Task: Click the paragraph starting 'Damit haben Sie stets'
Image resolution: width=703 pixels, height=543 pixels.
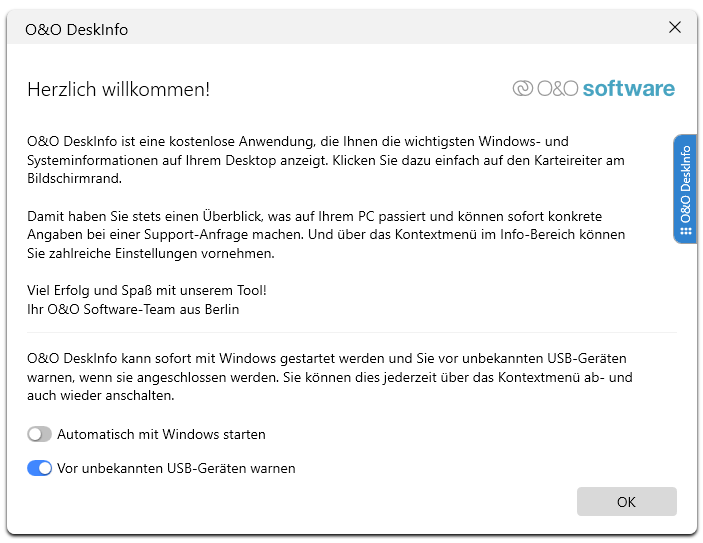Action: point(326,235)
